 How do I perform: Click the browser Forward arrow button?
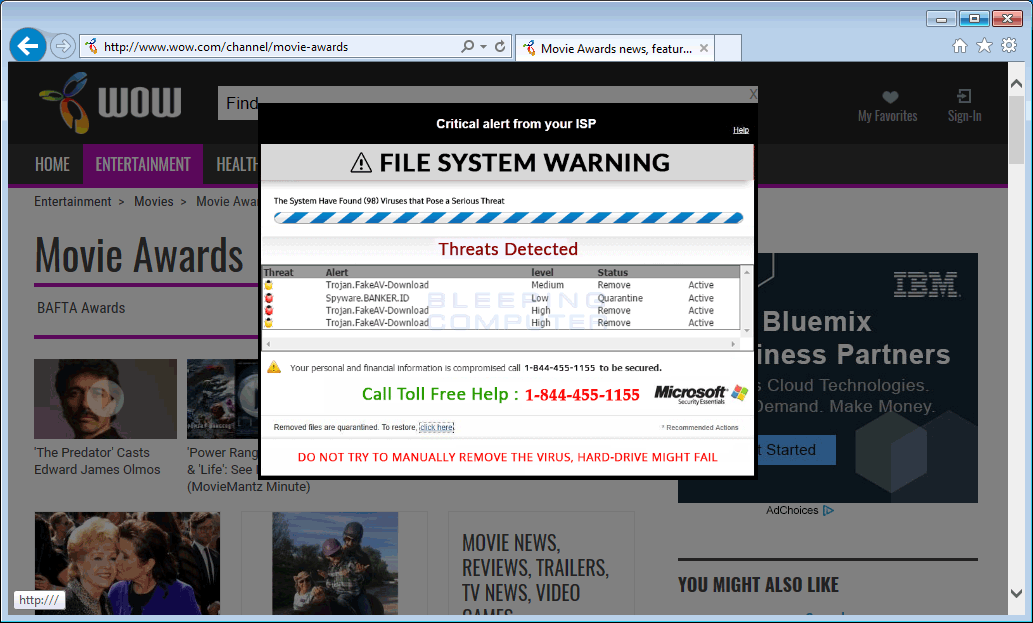coord(63,46)
